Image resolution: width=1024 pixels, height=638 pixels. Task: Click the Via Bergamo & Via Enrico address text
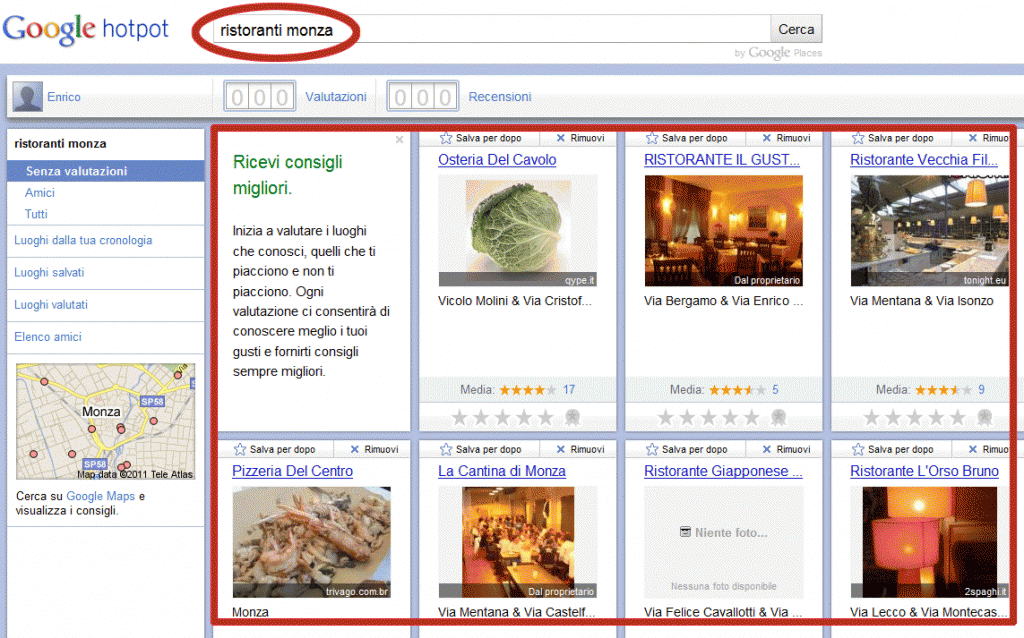(724, 301)
